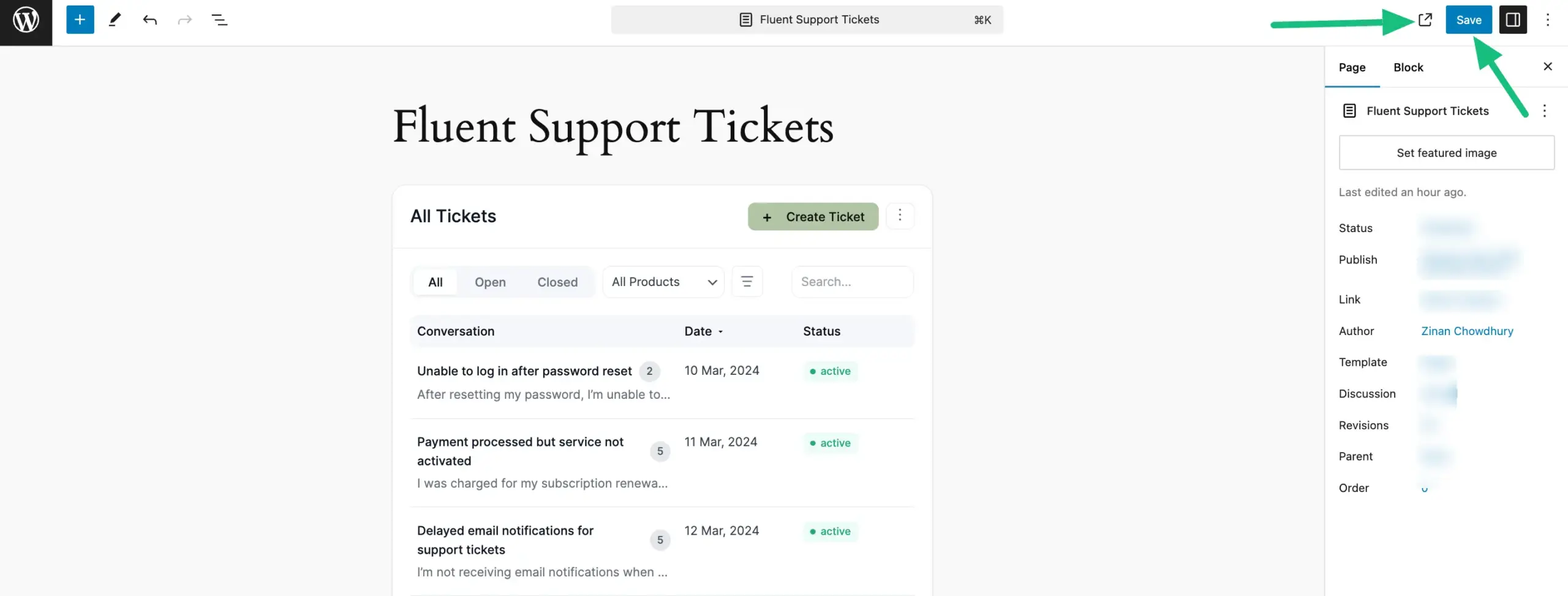Open author Zinan Chowdhury link

1466,331
